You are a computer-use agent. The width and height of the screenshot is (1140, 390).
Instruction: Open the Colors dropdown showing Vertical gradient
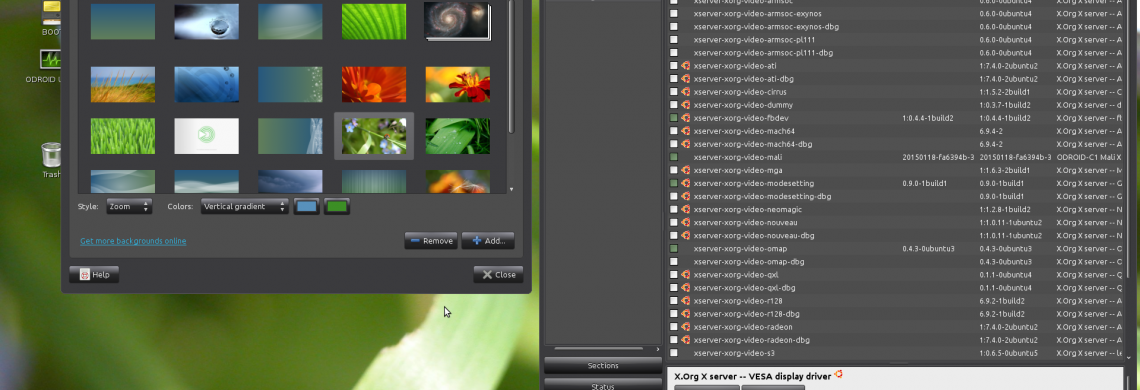[x=244, y=207]
